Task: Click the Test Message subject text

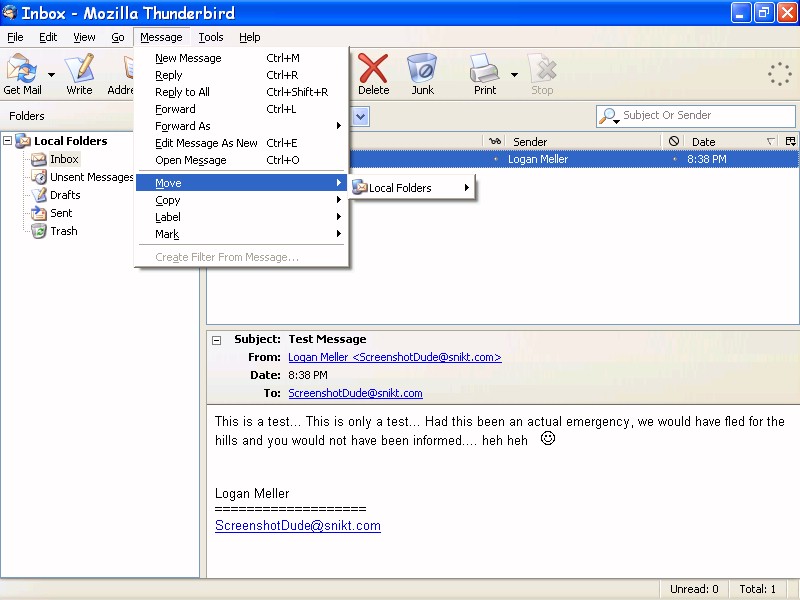Action: tap(328, 339)
